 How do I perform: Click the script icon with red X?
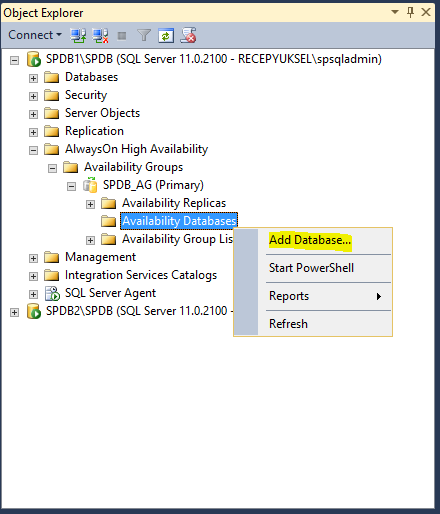[188, 35]
